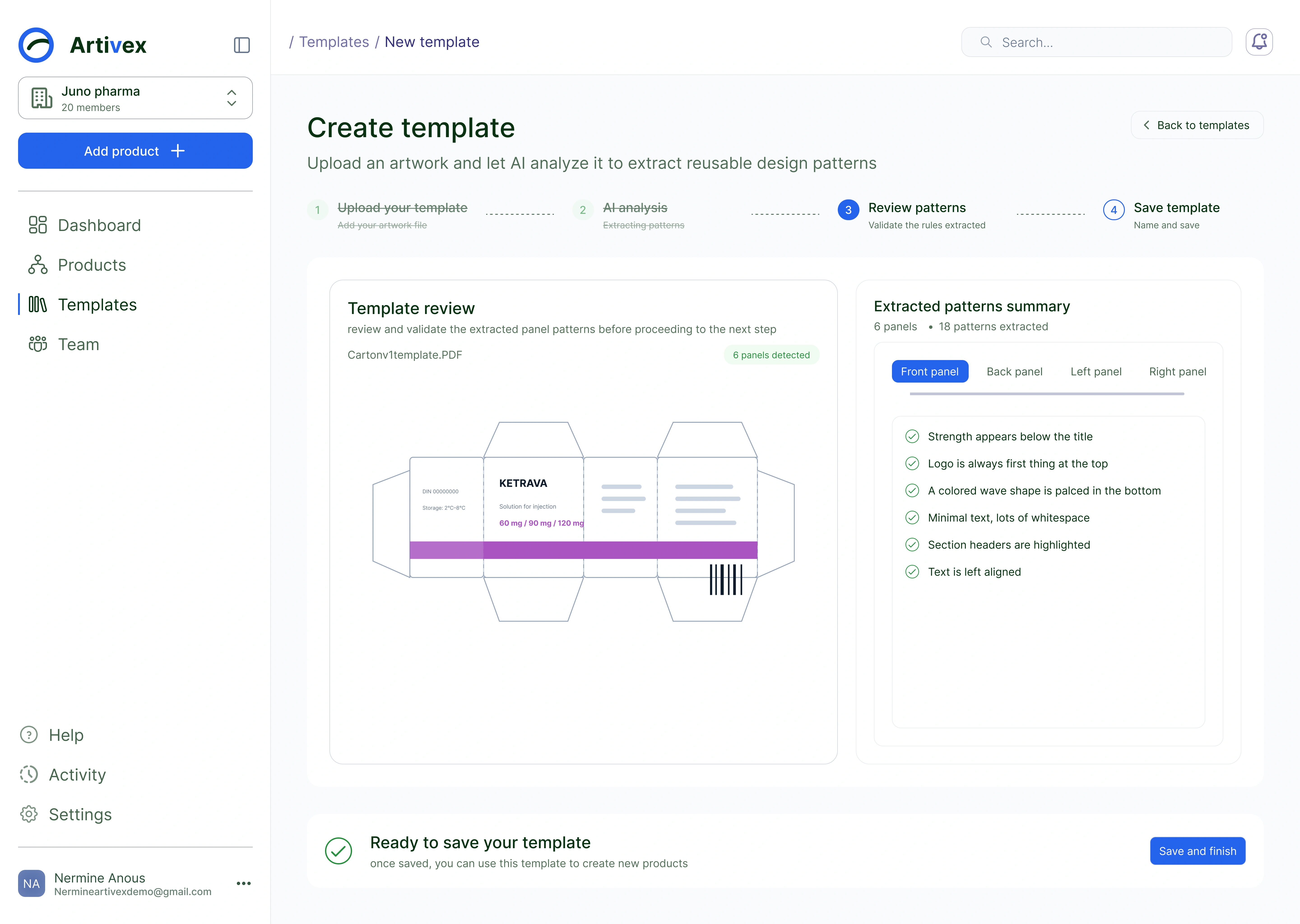The width and height of the screenshot is (1300, 924).
Task: Open the user options three-dot menu
Action: [244, 884]
